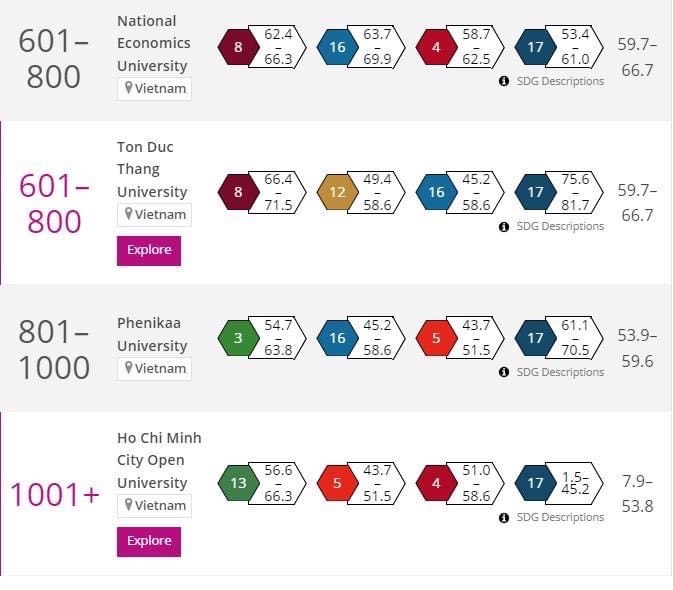
Task: Click SDG 16 badge for Ton Duc Thang University
Action: [436, 193]
